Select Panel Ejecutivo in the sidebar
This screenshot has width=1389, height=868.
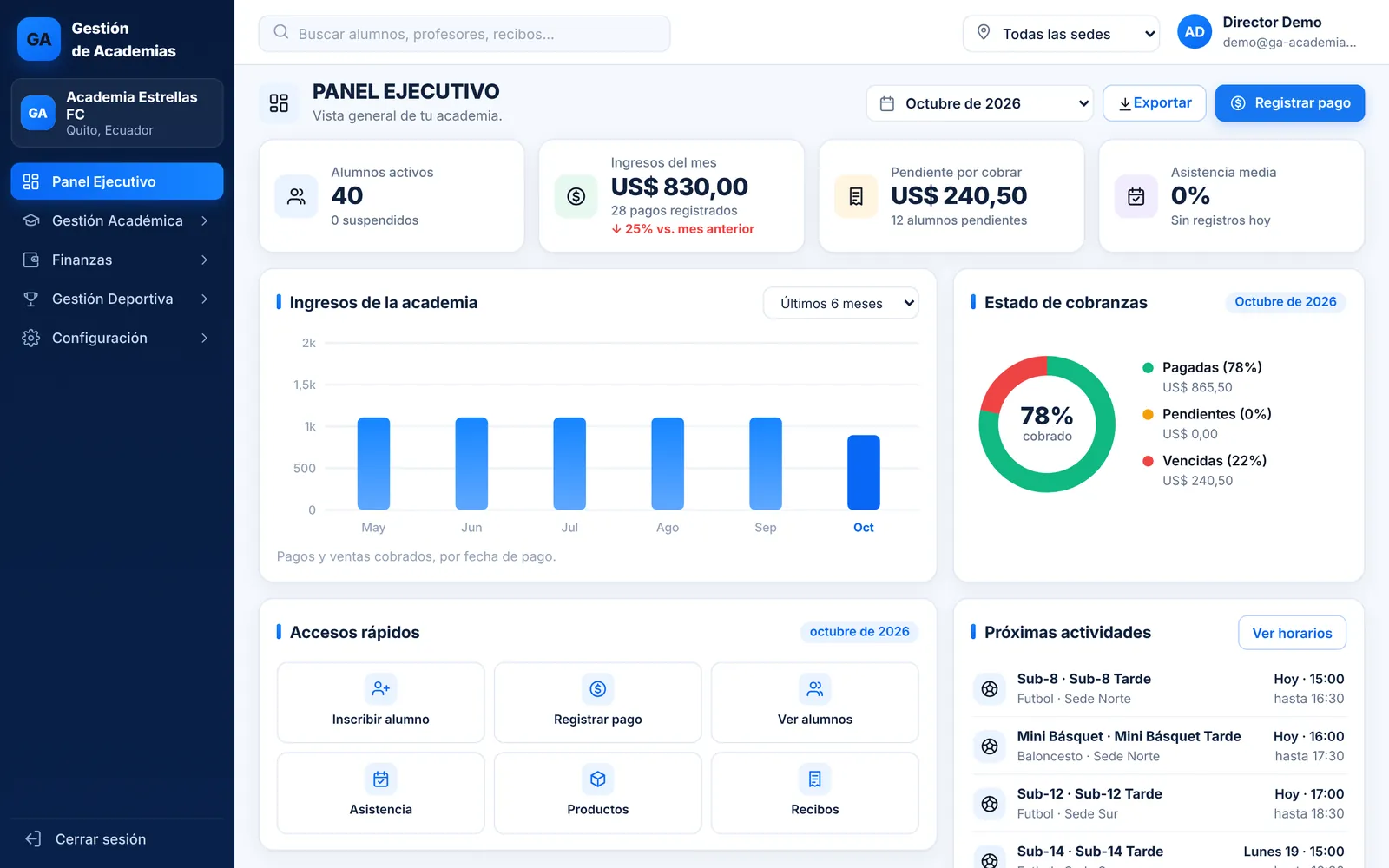(x=117, y=181)
